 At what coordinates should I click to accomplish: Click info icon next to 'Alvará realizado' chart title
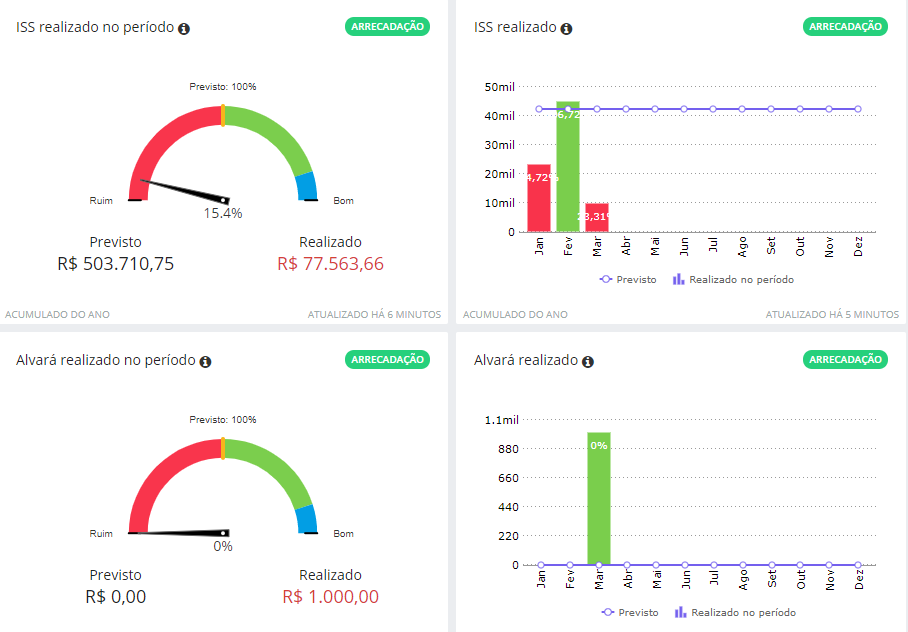(x=588, y=361)
